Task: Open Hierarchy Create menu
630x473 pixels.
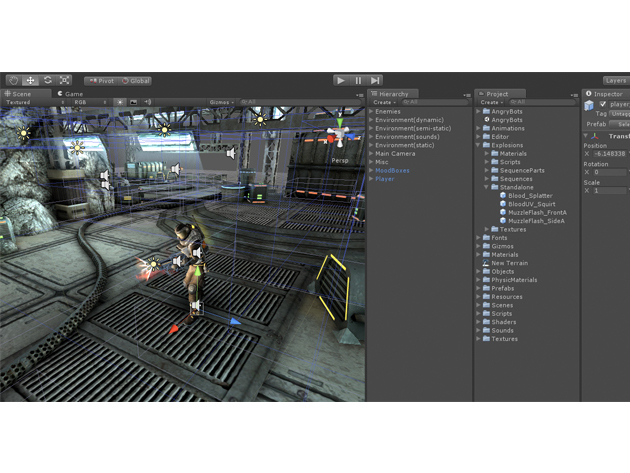Action: coord(384,102)
